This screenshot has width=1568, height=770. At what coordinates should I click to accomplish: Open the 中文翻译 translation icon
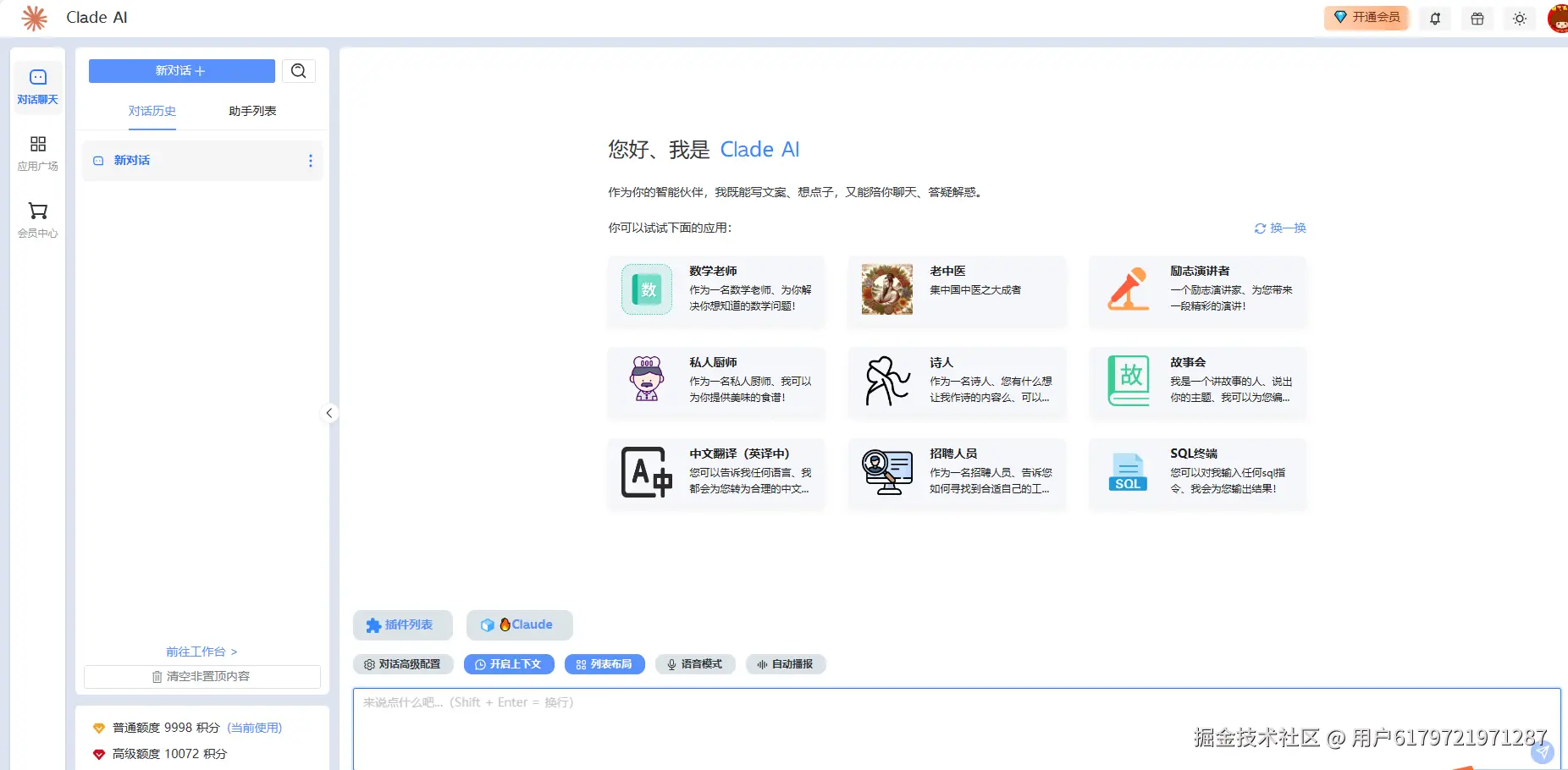(647, 471)
